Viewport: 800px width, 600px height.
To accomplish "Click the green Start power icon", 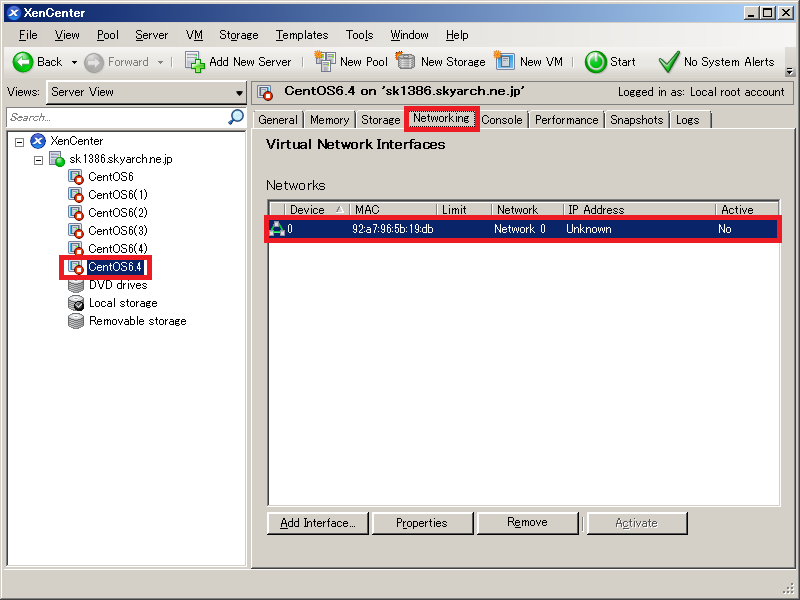I will click(595, 62).
